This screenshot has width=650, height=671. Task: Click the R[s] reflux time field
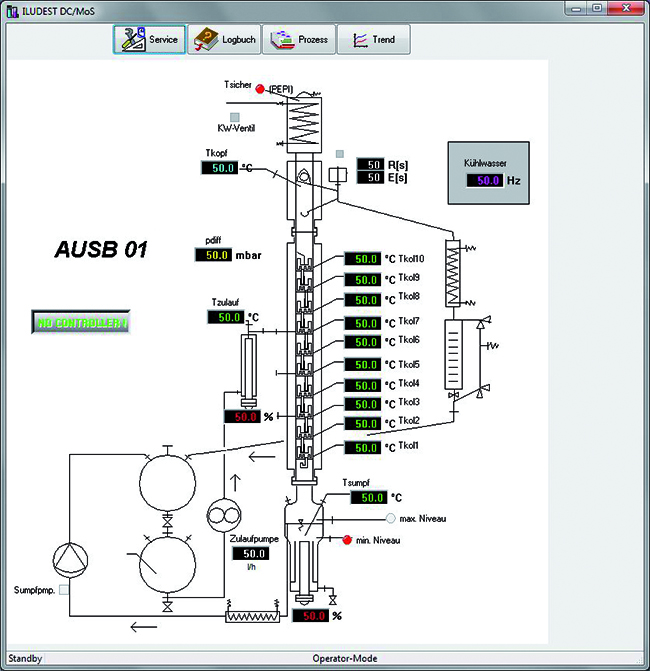pyautogui.click(x=370, y=164)
